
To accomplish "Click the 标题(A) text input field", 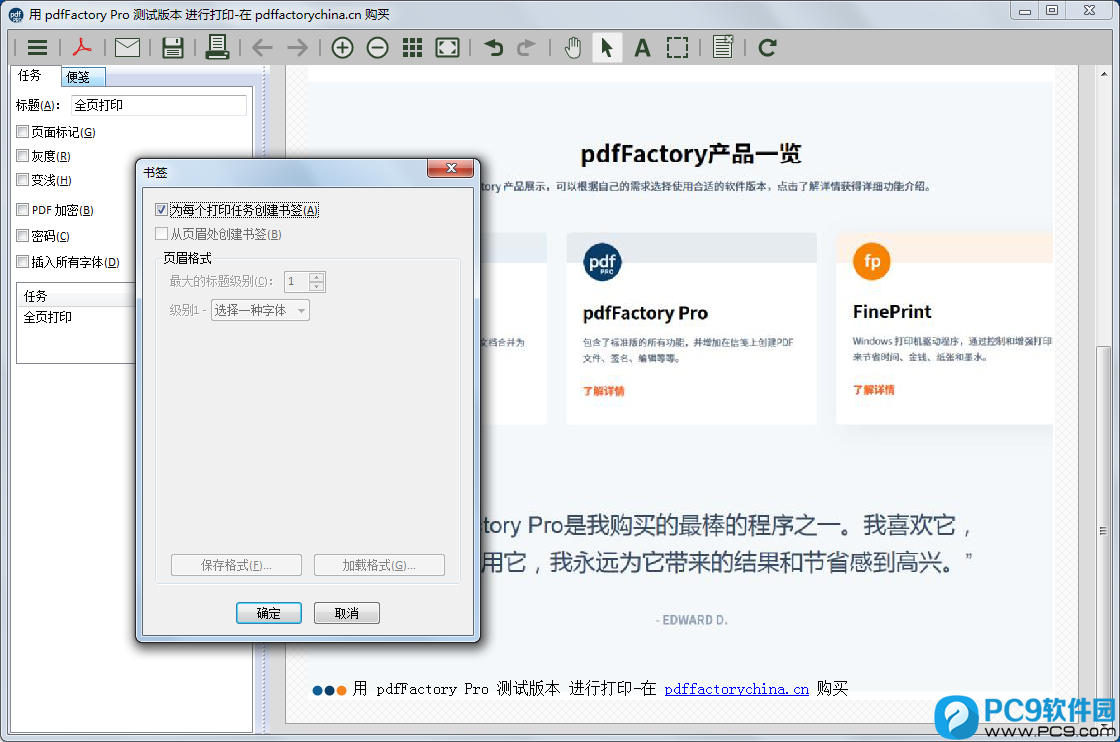I will coord(159,105).
